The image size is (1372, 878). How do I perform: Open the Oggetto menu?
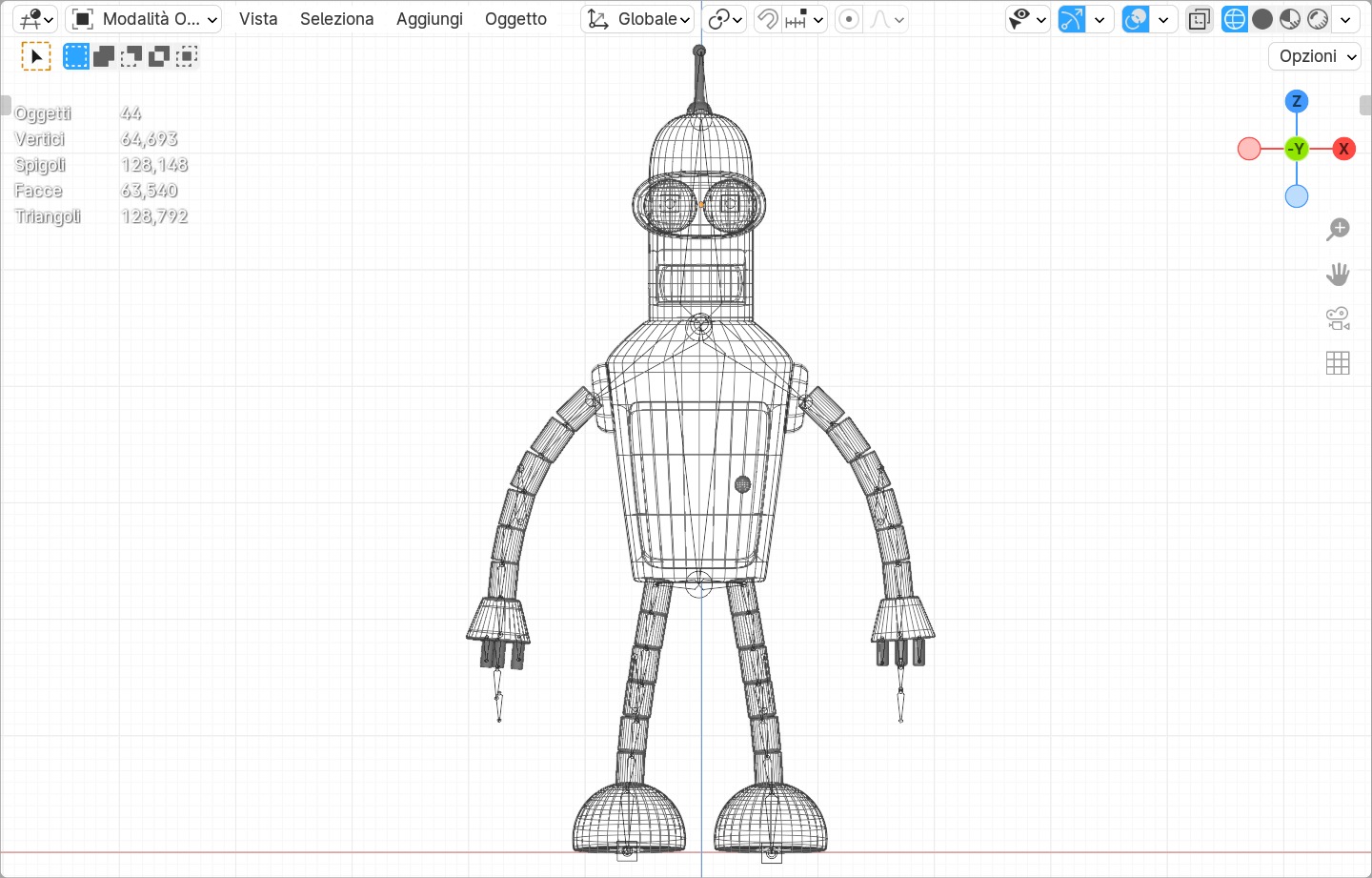[515, 19]
